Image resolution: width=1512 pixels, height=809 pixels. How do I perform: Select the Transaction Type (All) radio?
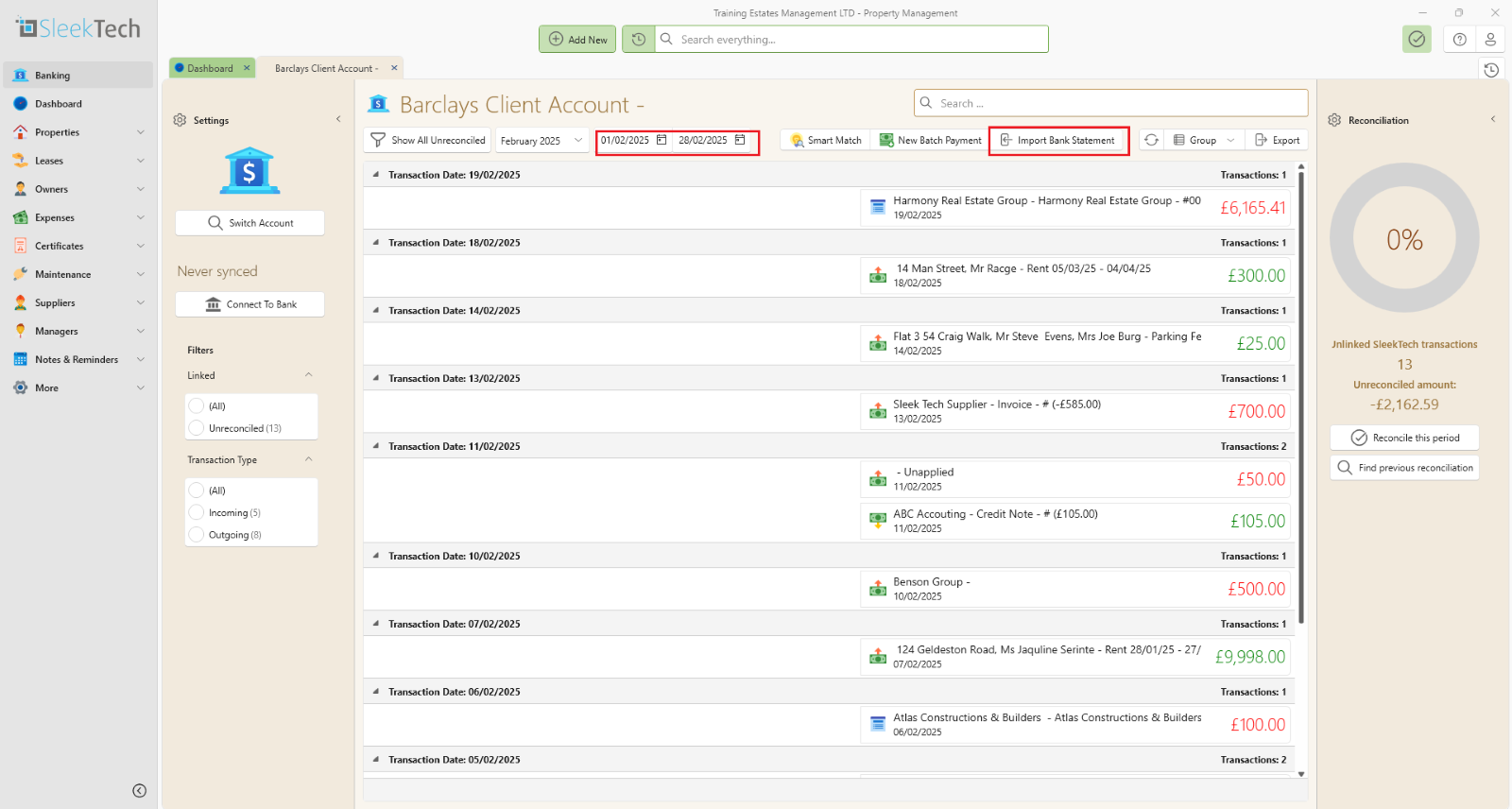point(197,491)
